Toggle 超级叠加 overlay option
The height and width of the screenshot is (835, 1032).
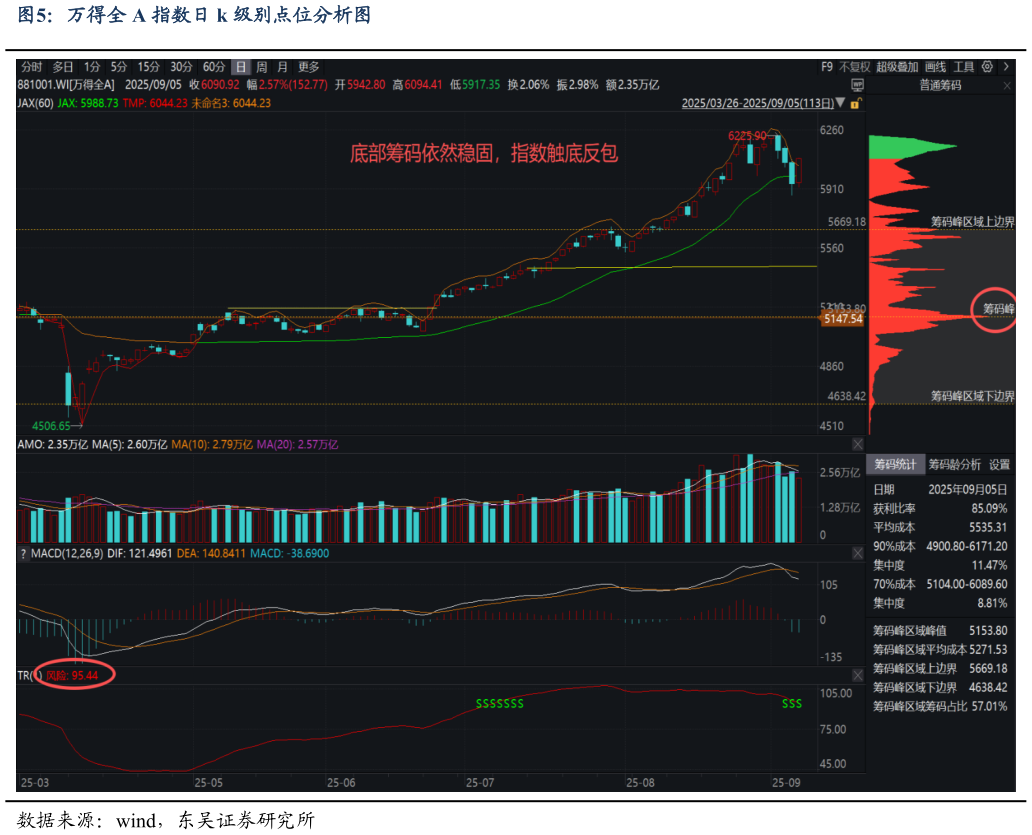897,67
